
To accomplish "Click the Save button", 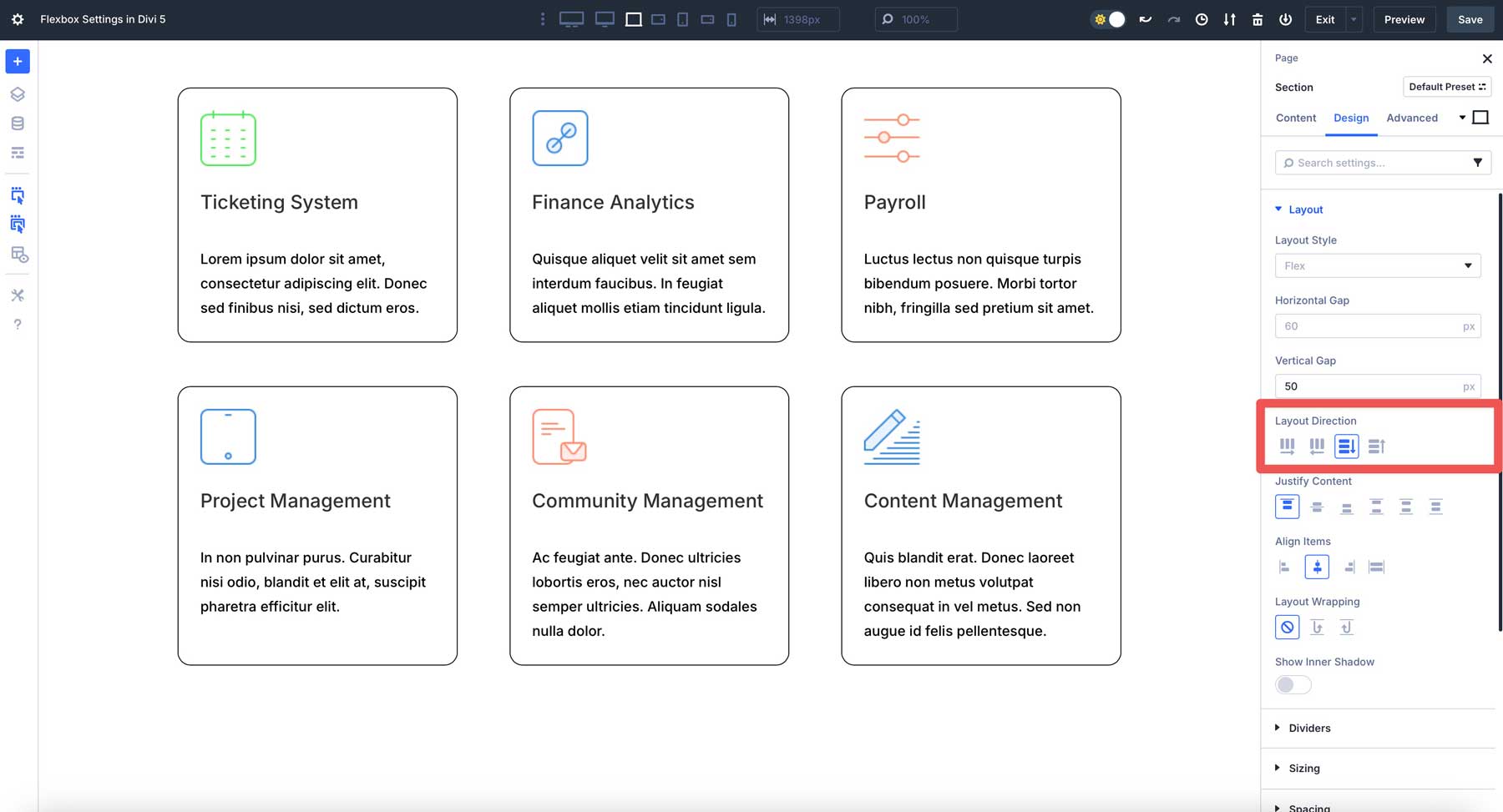I will [x=1470, y=19].
